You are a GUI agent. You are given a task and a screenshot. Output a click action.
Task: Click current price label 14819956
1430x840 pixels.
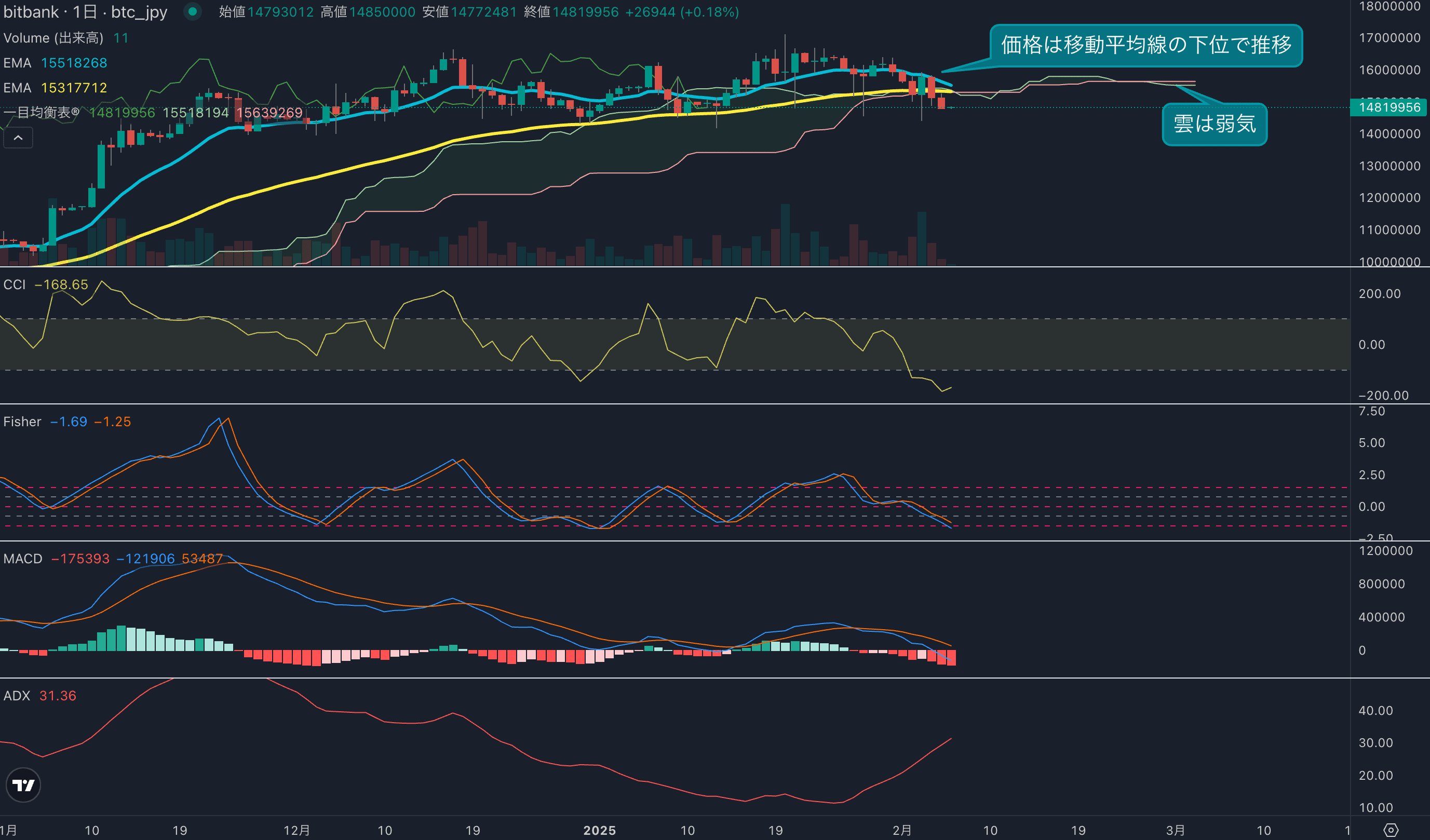[1388, 107]
